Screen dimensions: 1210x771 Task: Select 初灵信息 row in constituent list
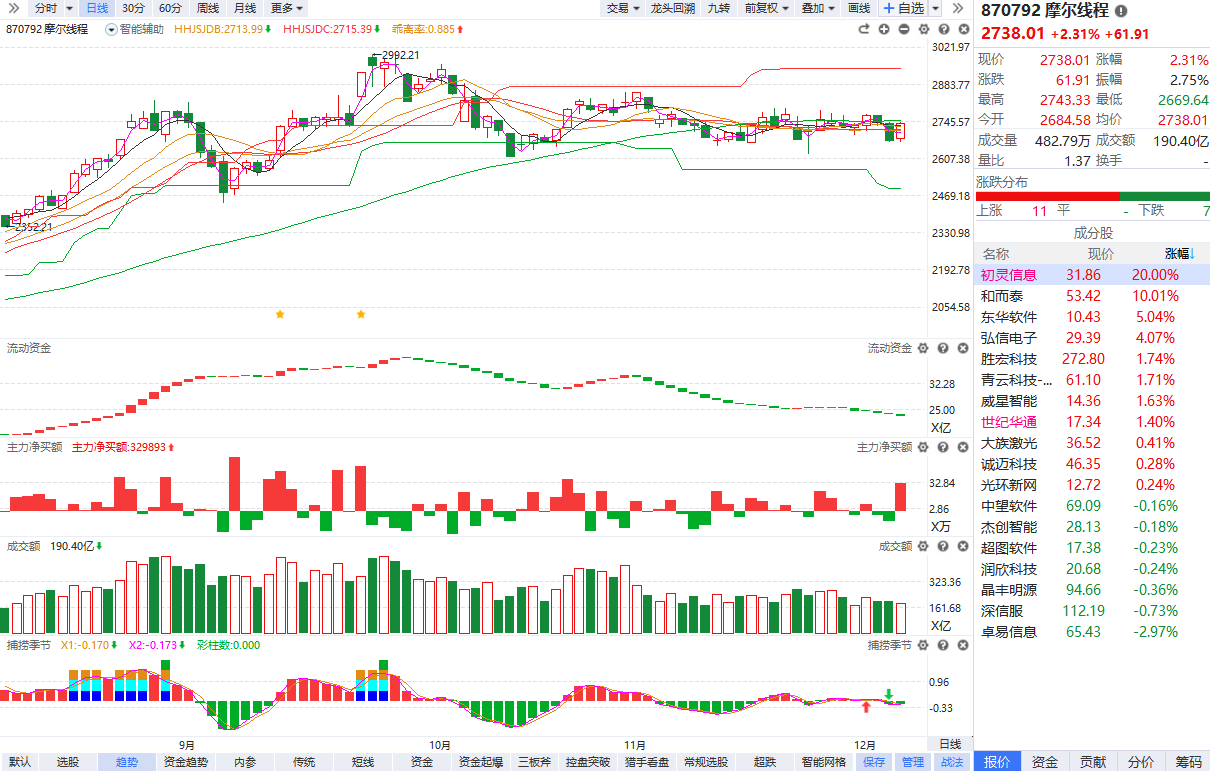(1008, 275)
